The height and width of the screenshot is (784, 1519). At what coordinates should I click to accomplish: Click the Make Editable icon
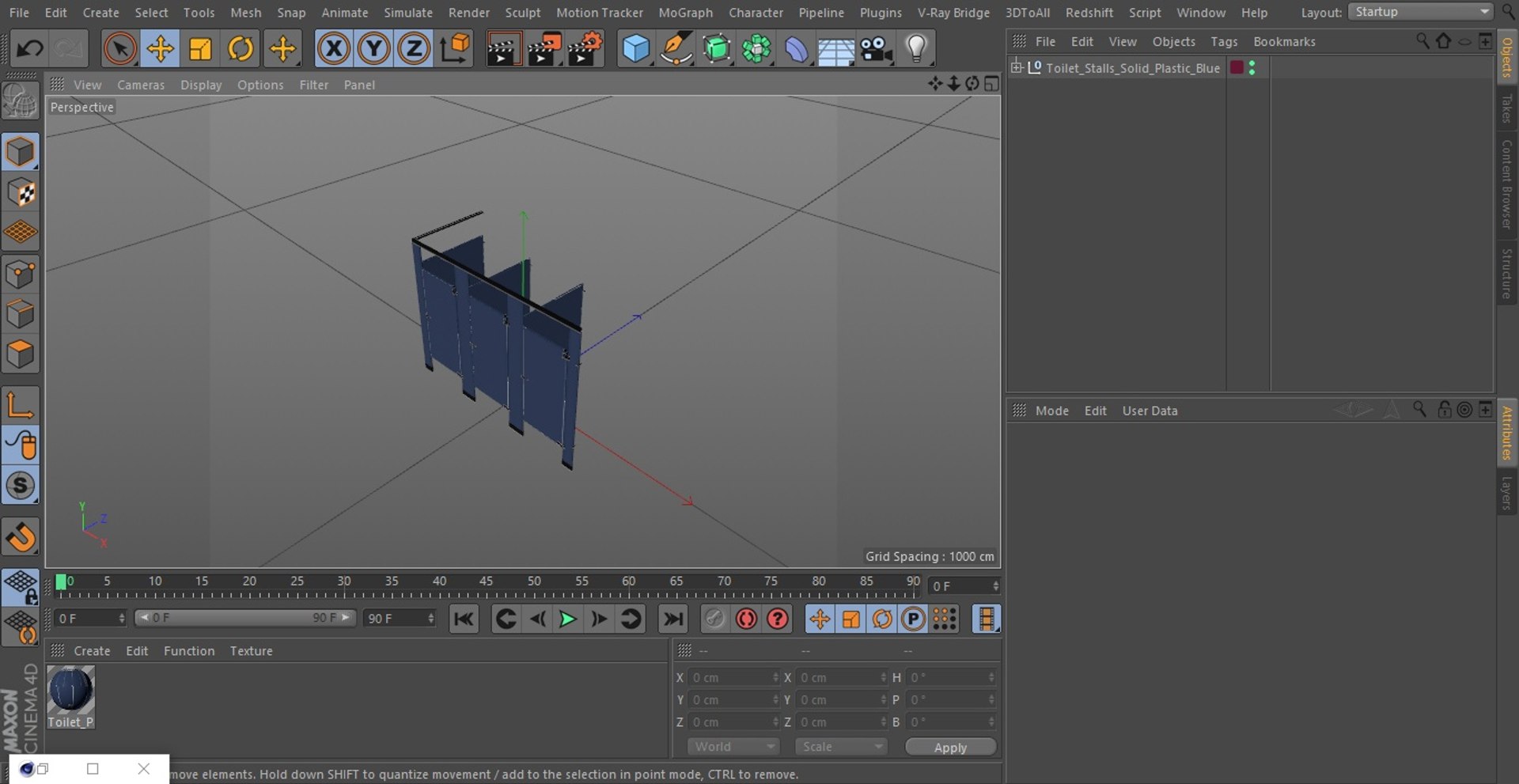pyautogui.click(x=20, y=102)
